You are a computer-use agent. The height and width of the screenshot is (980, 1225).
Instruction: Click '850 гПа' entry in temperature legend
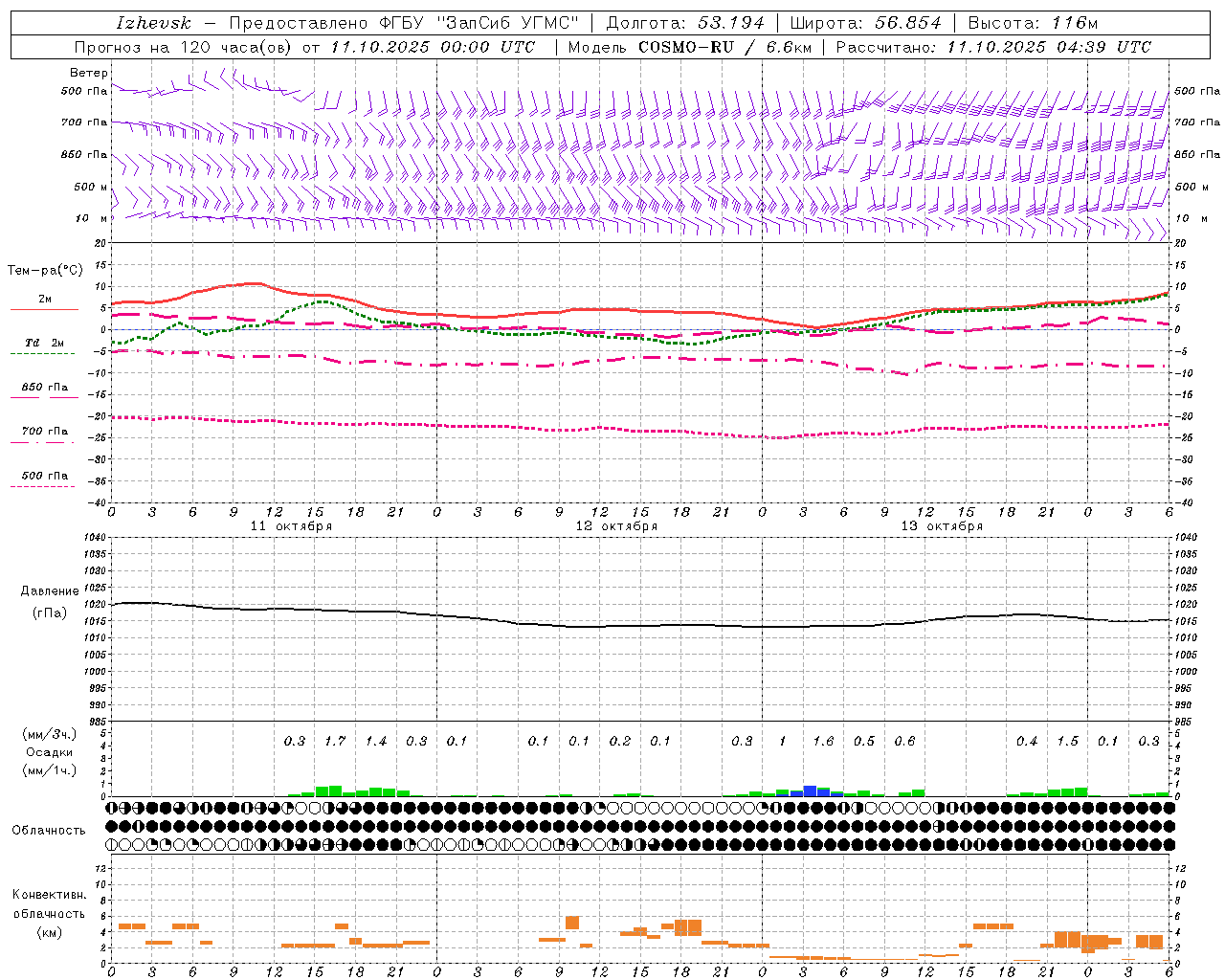tap(45, 388)
